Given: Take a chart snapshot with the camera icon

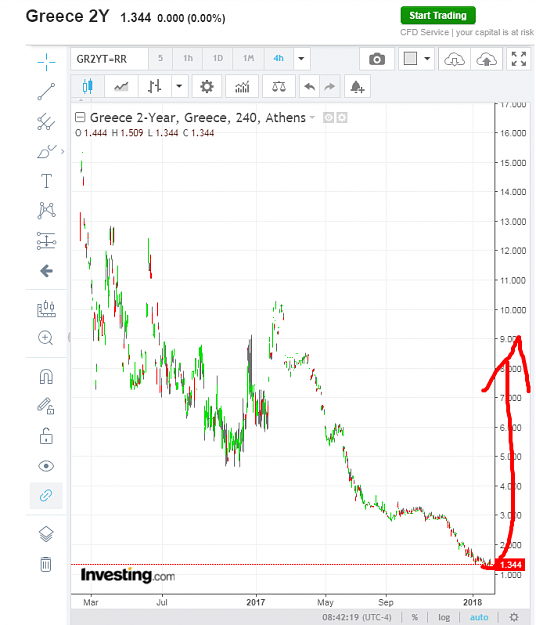Looking at the screenshot, I should pyautogui.click(x=377, y=59).
